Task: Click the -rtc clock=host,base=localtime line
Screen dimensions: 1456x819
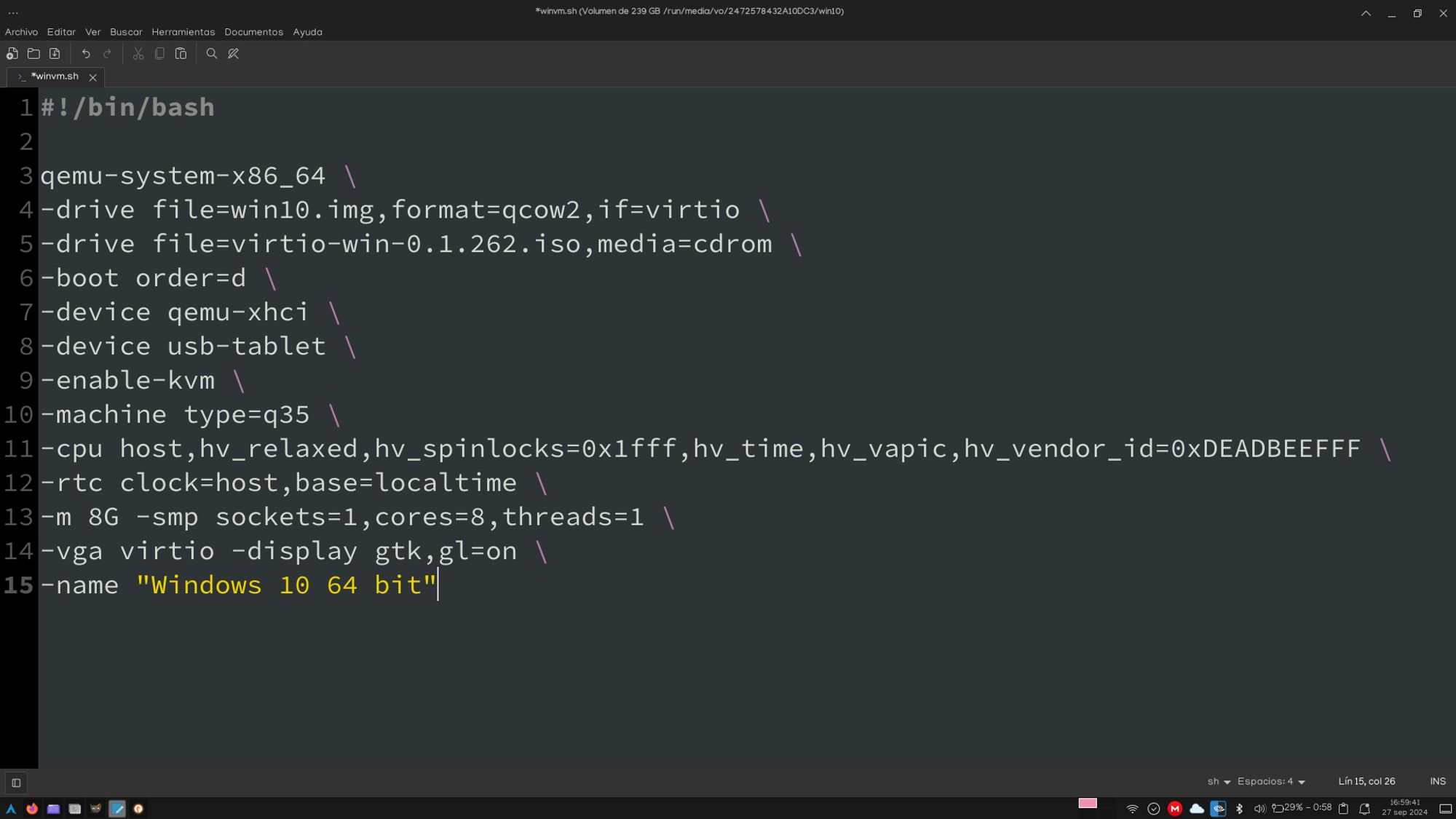Action: click(294, 483)
